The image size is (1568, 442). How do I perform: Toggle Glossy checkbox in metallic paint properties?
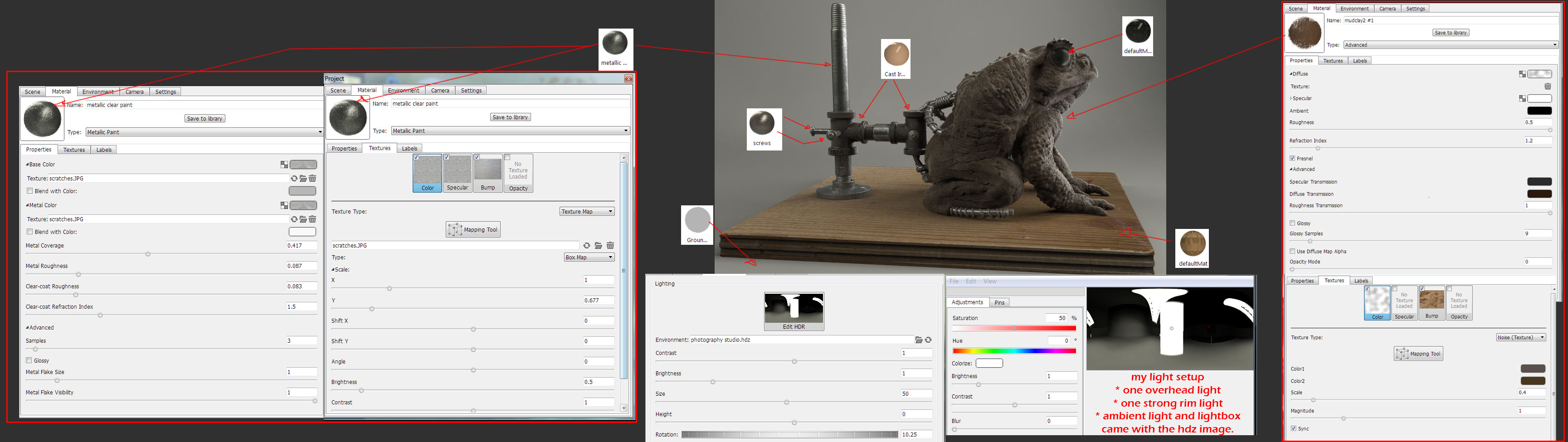coord(29,360)
